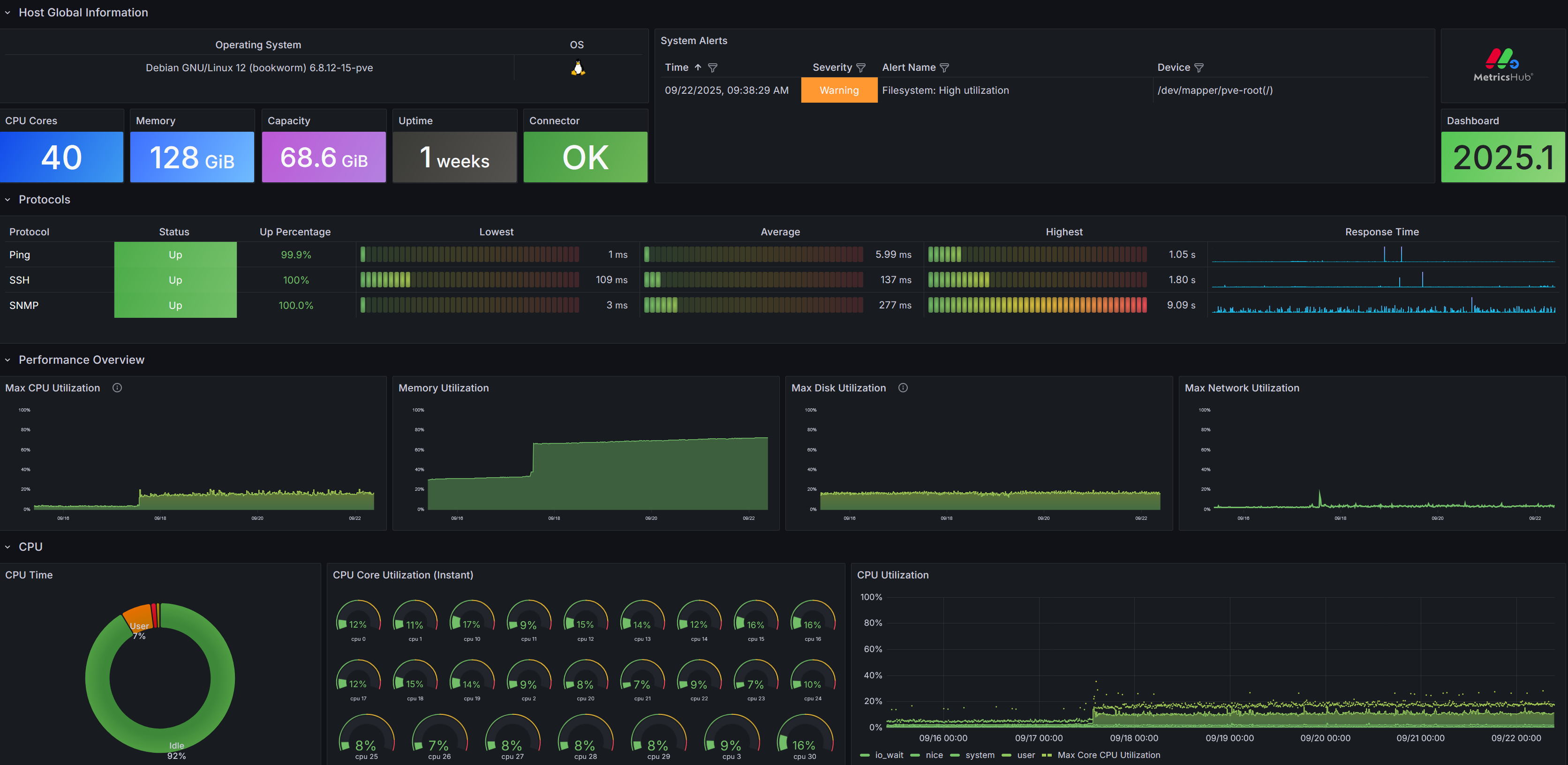Open the Device column filter icon
1568x765 pixels.
pos(1199,67)
